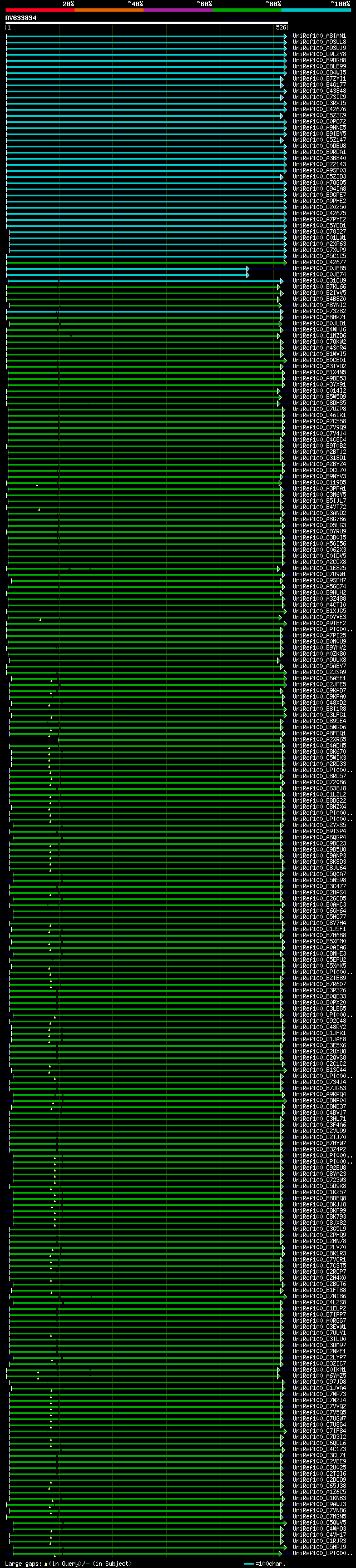
Task: Click the hit UniRef100_A4S0R4
Action: [x=319, y=348]
